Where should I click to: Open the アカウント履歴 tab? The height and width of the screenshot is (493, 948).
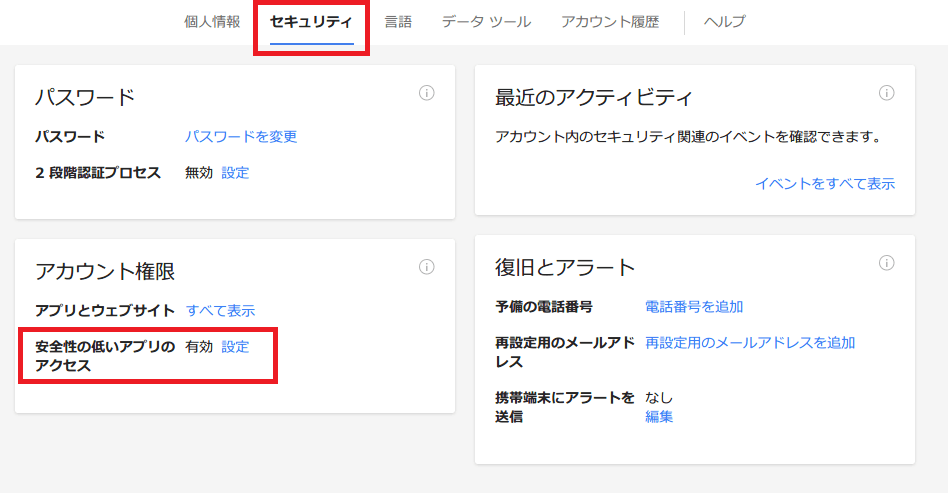pyautogui.click(x=610, y=21)
